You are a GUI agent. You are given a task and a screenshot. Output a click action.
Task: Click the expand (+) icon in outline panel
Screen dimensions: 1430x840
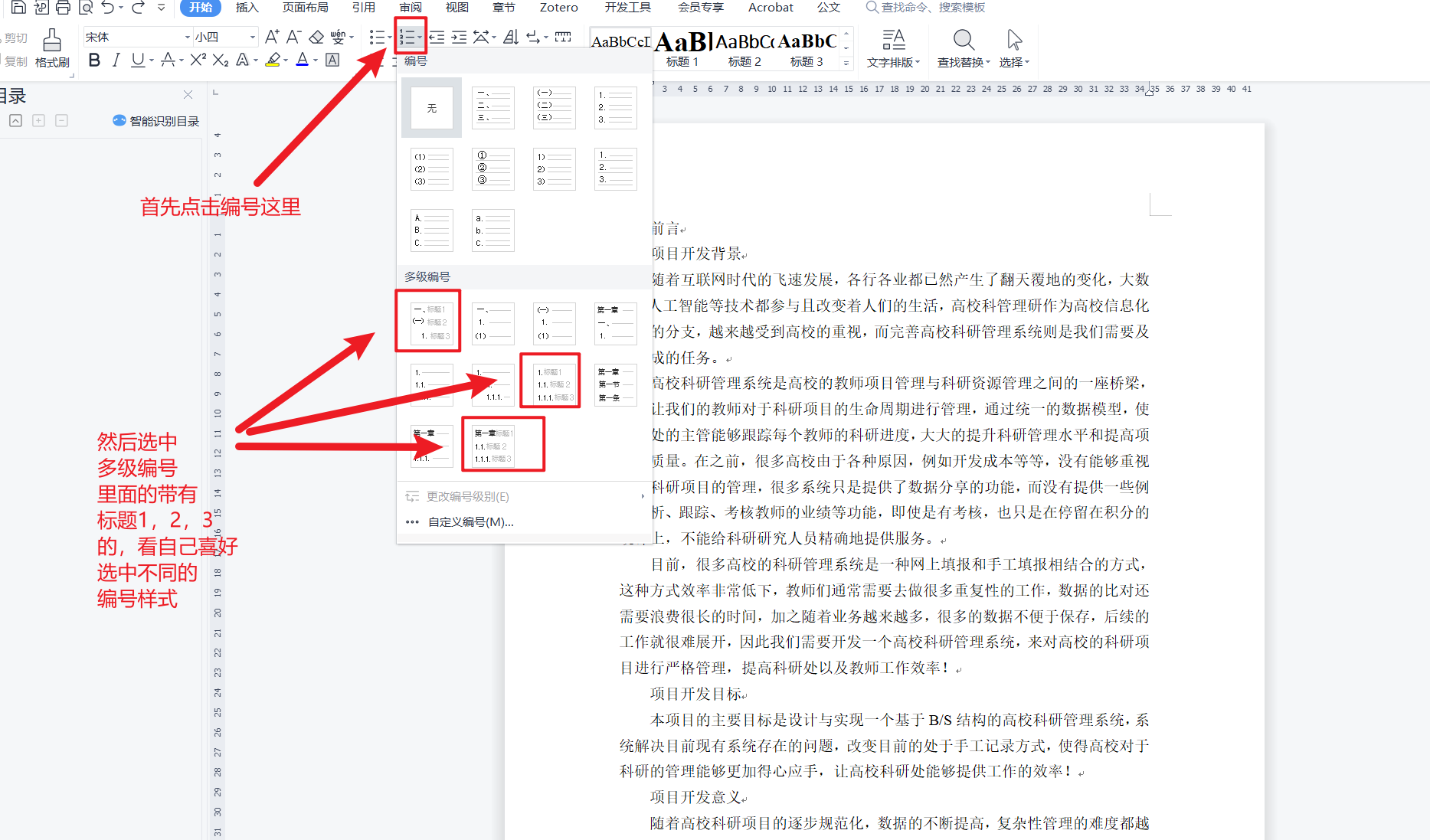[x=38, y=120]
